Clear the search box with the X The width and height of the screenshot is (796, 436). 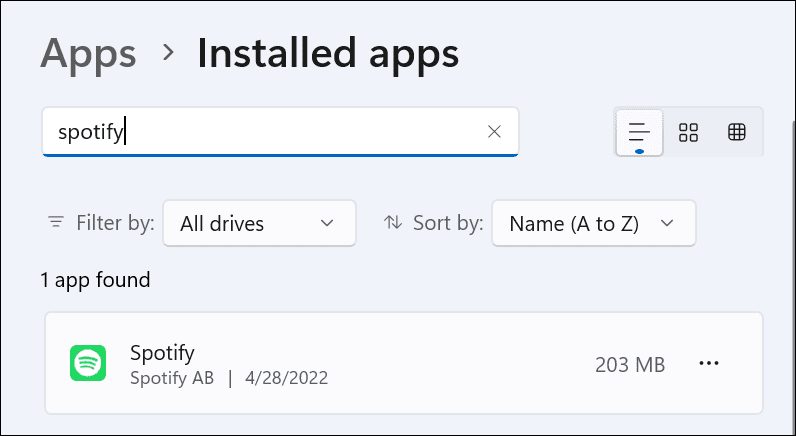[x=494, y=132]
